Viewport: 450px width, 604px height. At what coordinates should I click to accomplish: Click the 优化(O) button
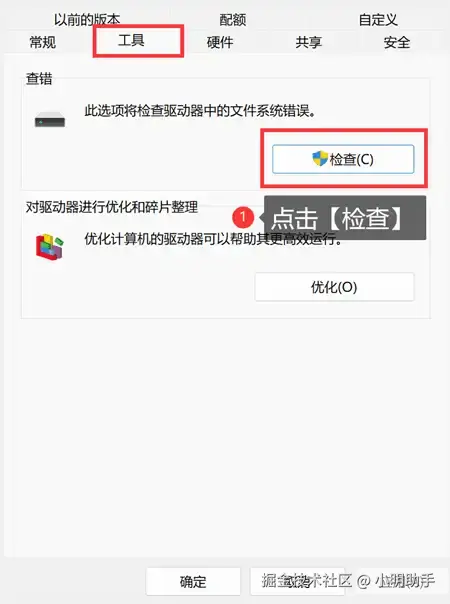point(334,287)
